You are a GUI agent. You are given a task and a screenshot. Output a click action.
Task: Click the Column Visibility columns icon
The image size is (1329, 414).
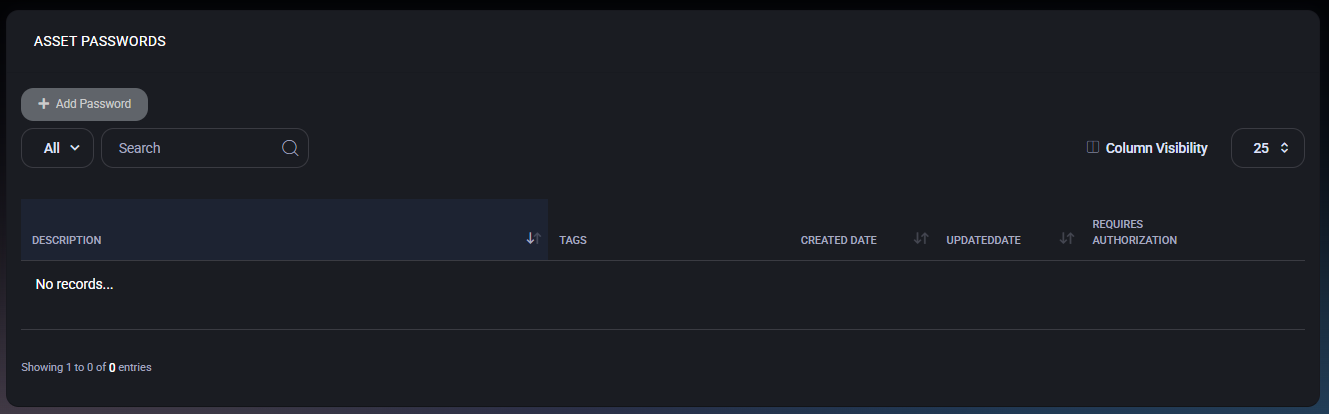coord(1093,148)
